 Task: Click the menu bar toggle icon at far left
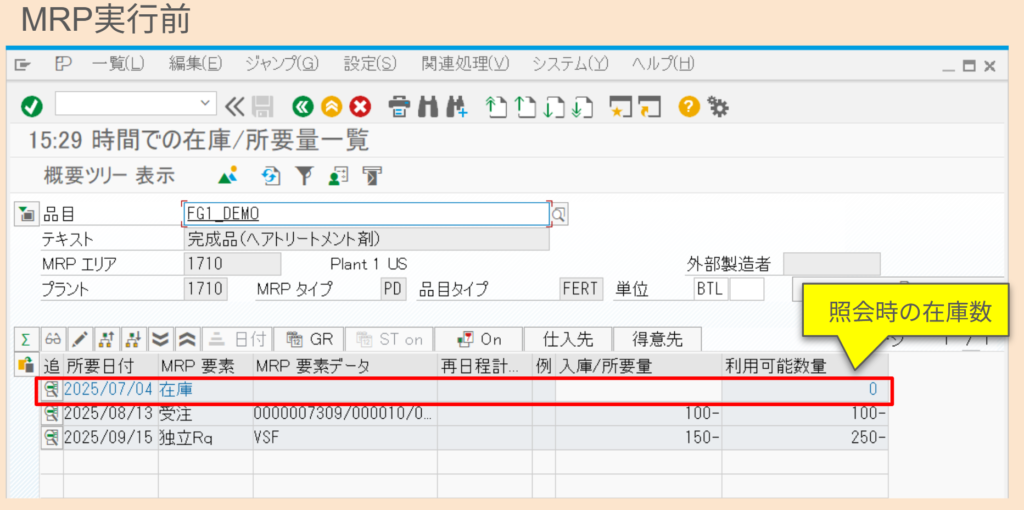click(x=23, y=64)
